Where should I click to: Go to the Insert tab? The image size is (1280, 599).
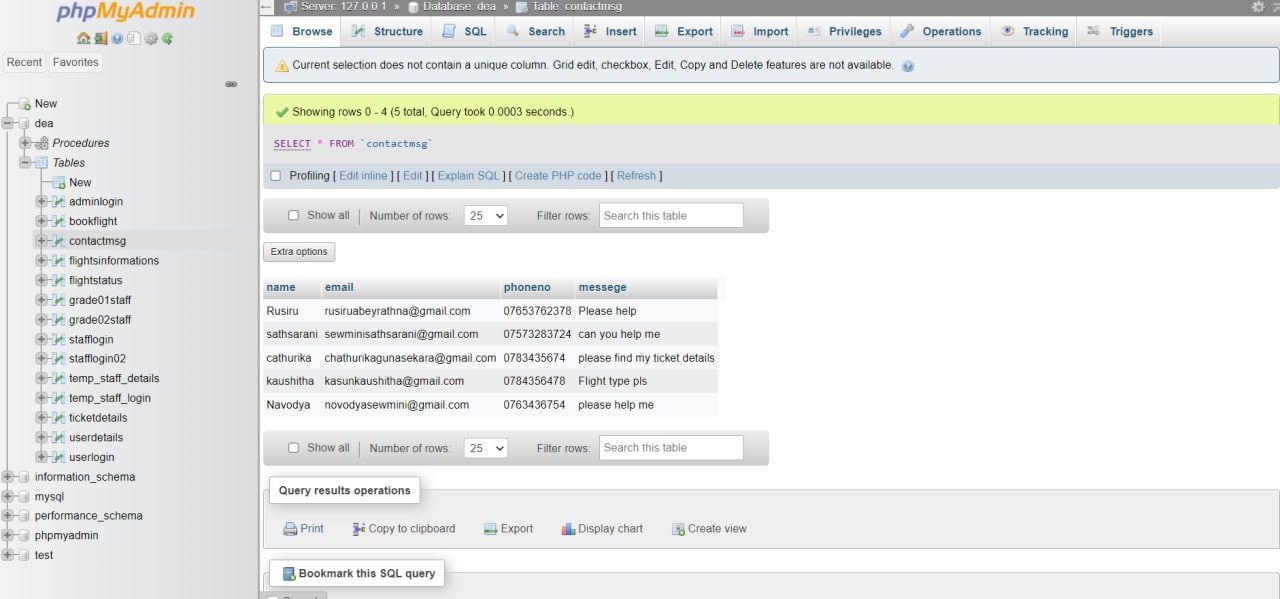[610, 31]
